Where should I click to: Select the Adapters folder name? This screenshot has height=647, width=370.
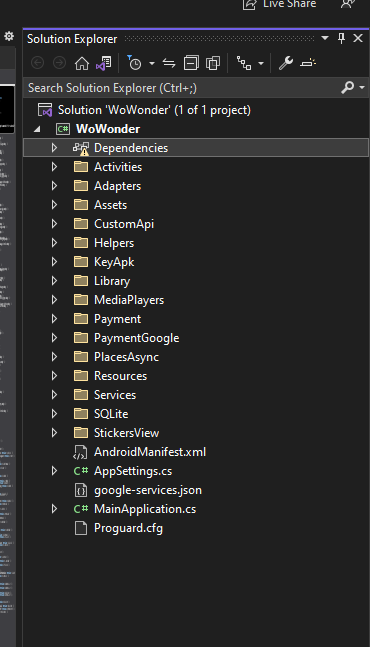point(118,186)
